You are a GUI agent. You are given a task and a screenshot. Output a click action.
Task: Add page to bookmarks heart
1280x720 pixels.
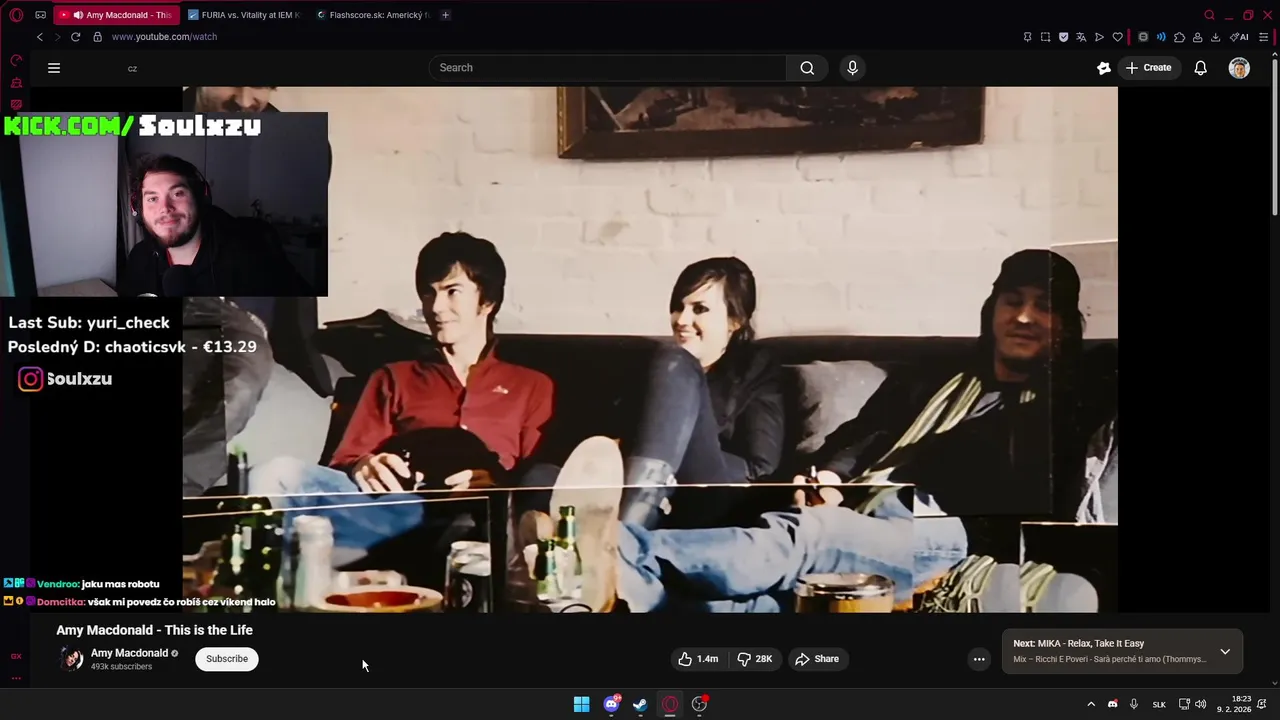pyautogui.click(x=1117, y=37)
